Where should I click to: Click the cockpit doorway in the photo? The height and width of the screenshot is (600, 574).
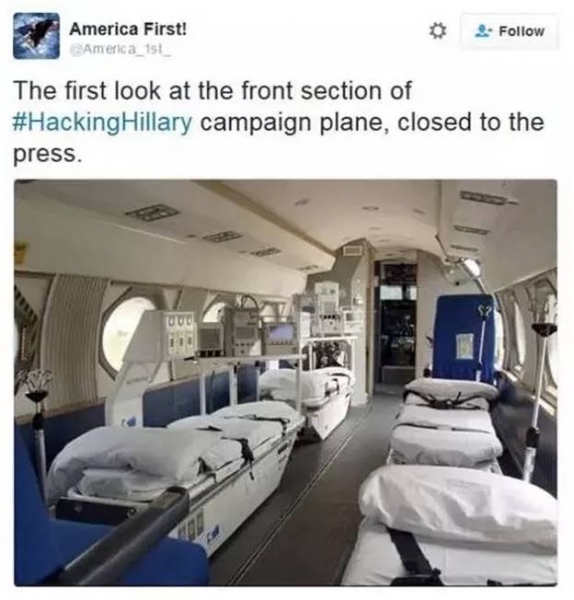coord(395,321)
